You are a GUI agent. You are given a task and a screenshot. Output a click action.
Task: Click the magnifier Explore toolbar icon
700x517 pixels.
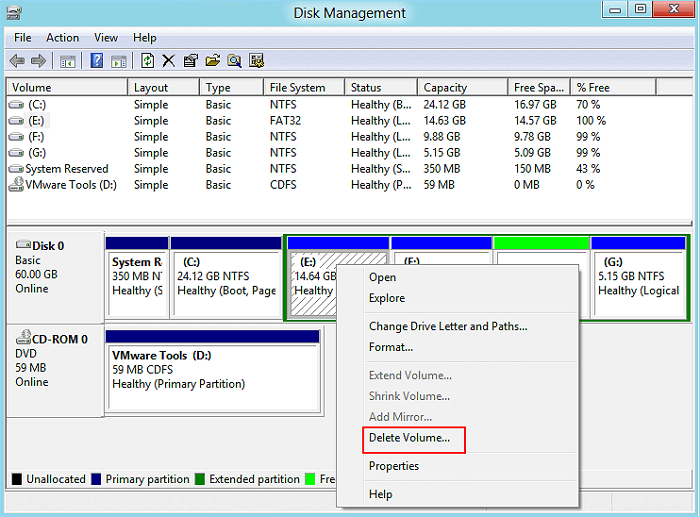pos(234,61)
